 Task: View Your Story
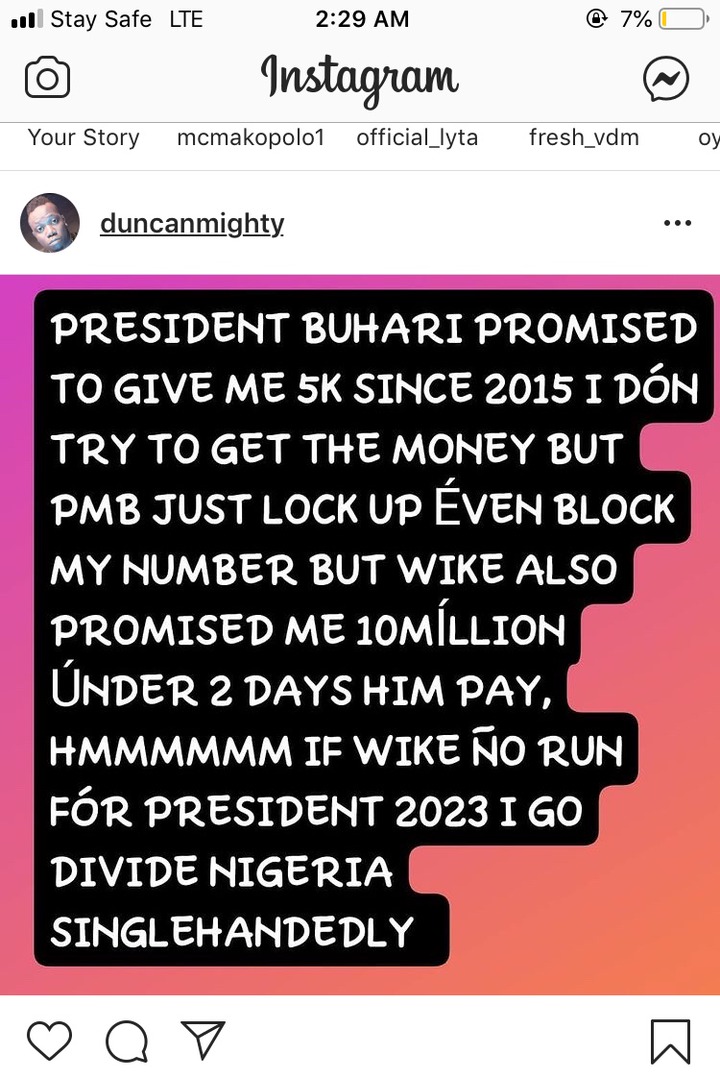[x=83, y=138]
